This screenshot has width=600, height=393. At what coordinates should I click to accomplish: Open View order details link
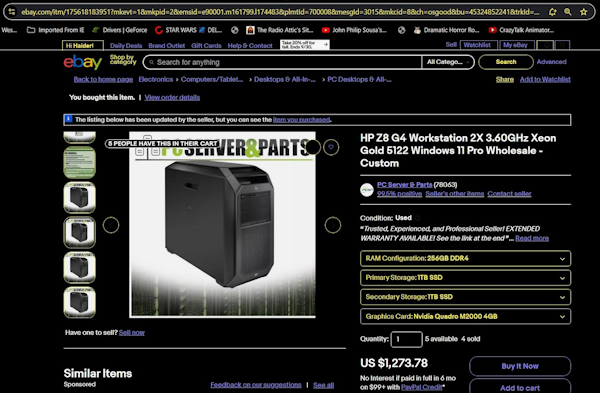click(x=172, y=97)
